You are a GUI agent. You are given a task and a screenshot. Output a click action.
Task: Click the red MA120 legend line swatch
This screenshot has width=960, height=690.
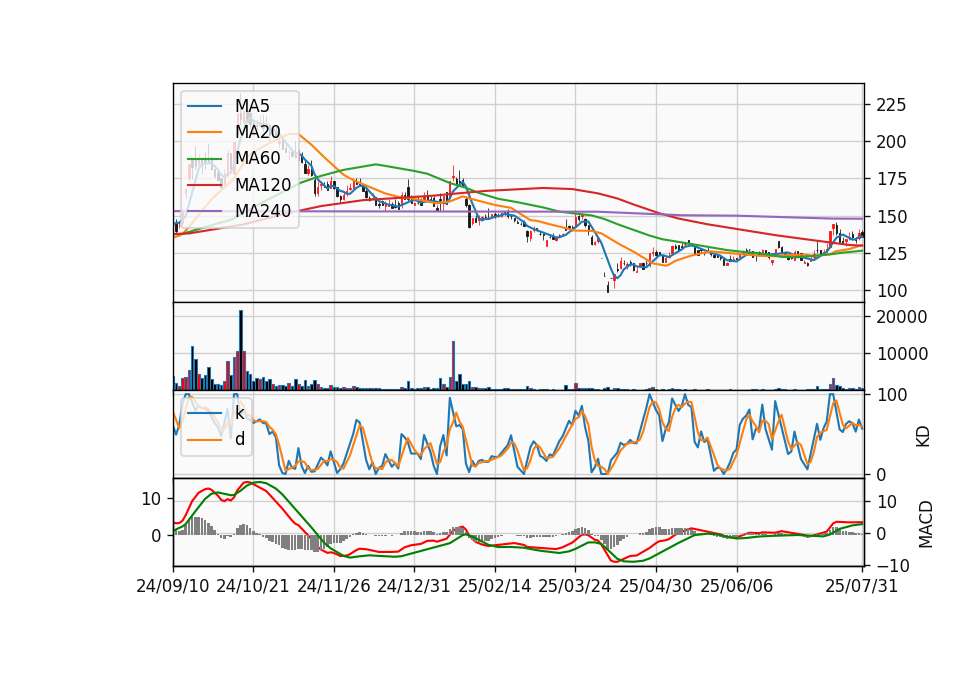pos(204,184)
